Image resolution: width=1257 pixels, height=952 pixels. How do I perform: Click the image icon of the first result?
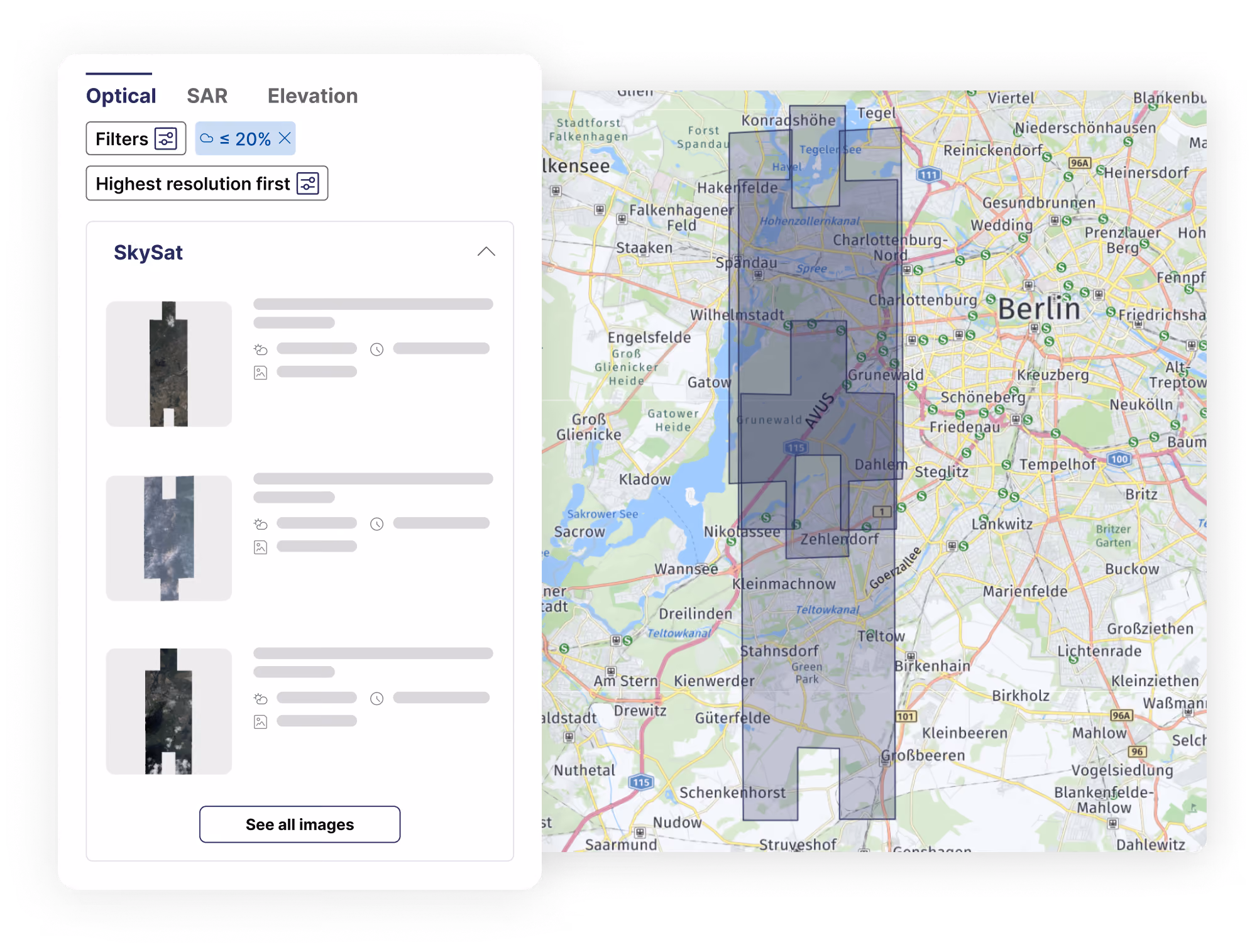pos(260,373)
